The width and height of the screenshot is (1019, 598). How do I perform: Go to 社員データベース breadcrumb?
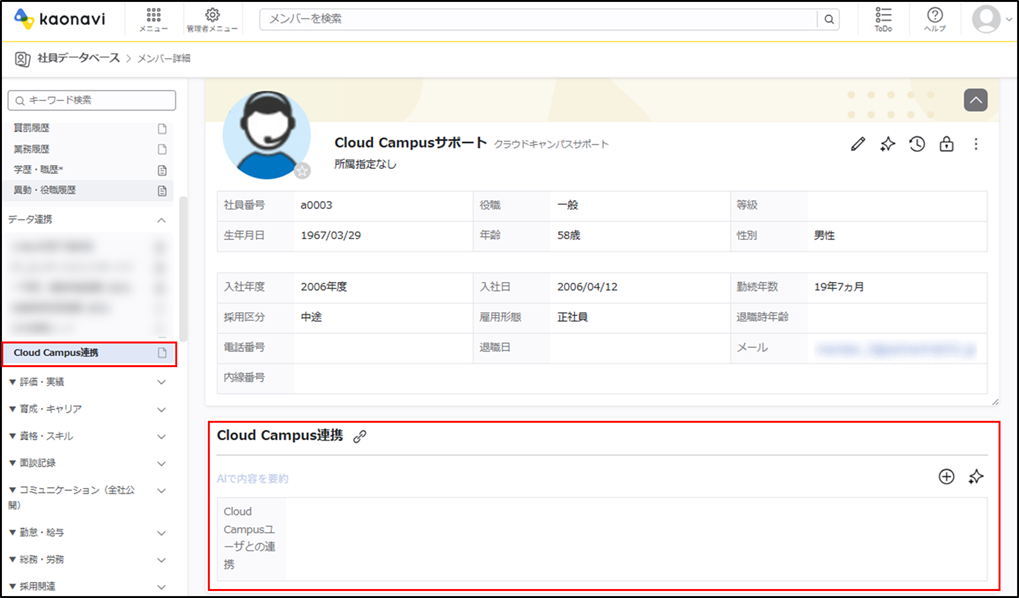point(79,58)
